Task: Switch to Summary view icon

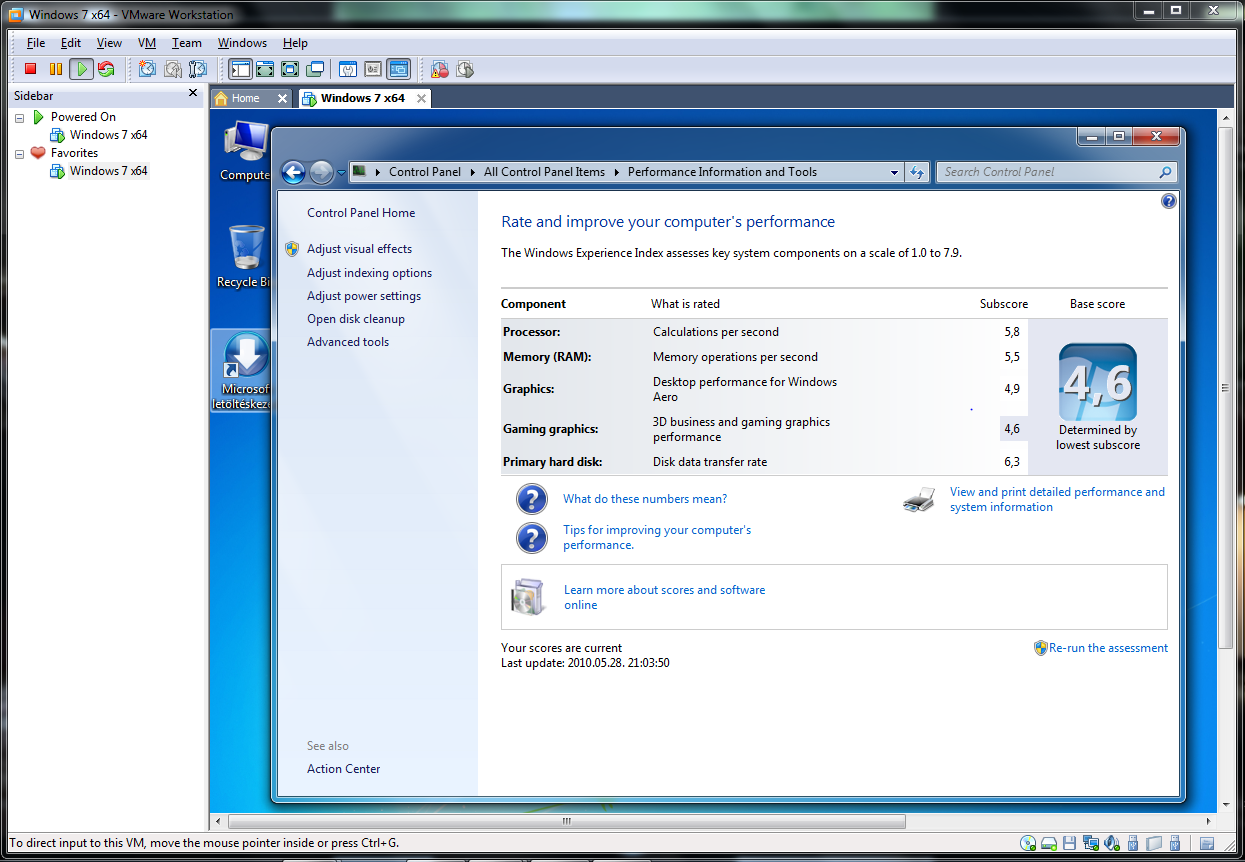Action: (x=348, y=69)
